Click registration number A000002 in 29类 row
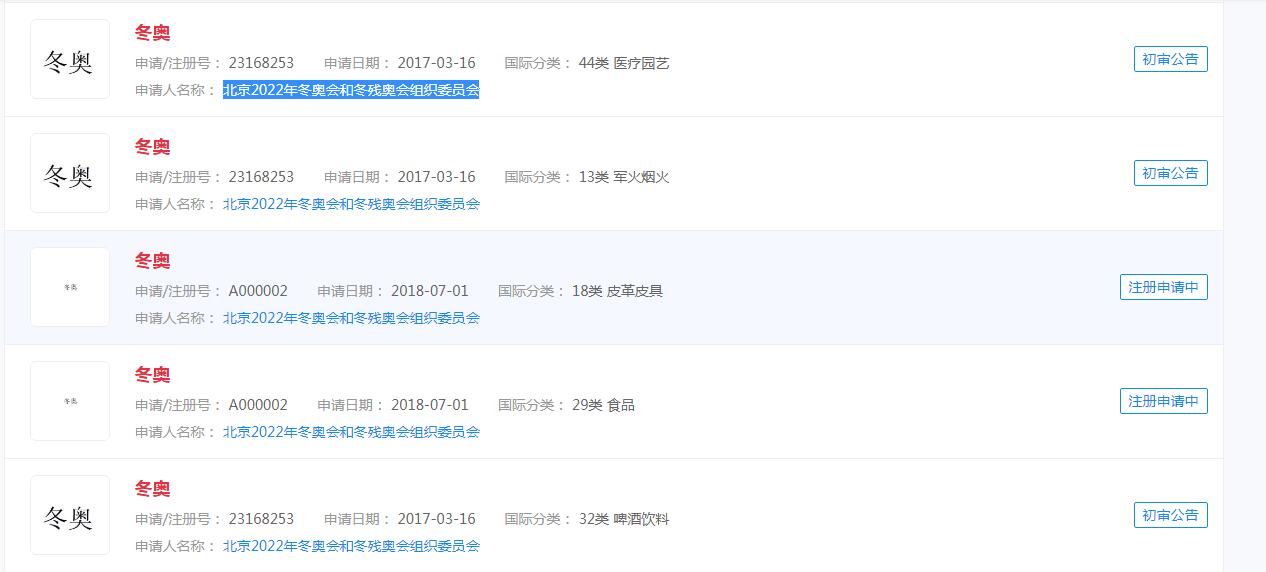 [258, 405]
